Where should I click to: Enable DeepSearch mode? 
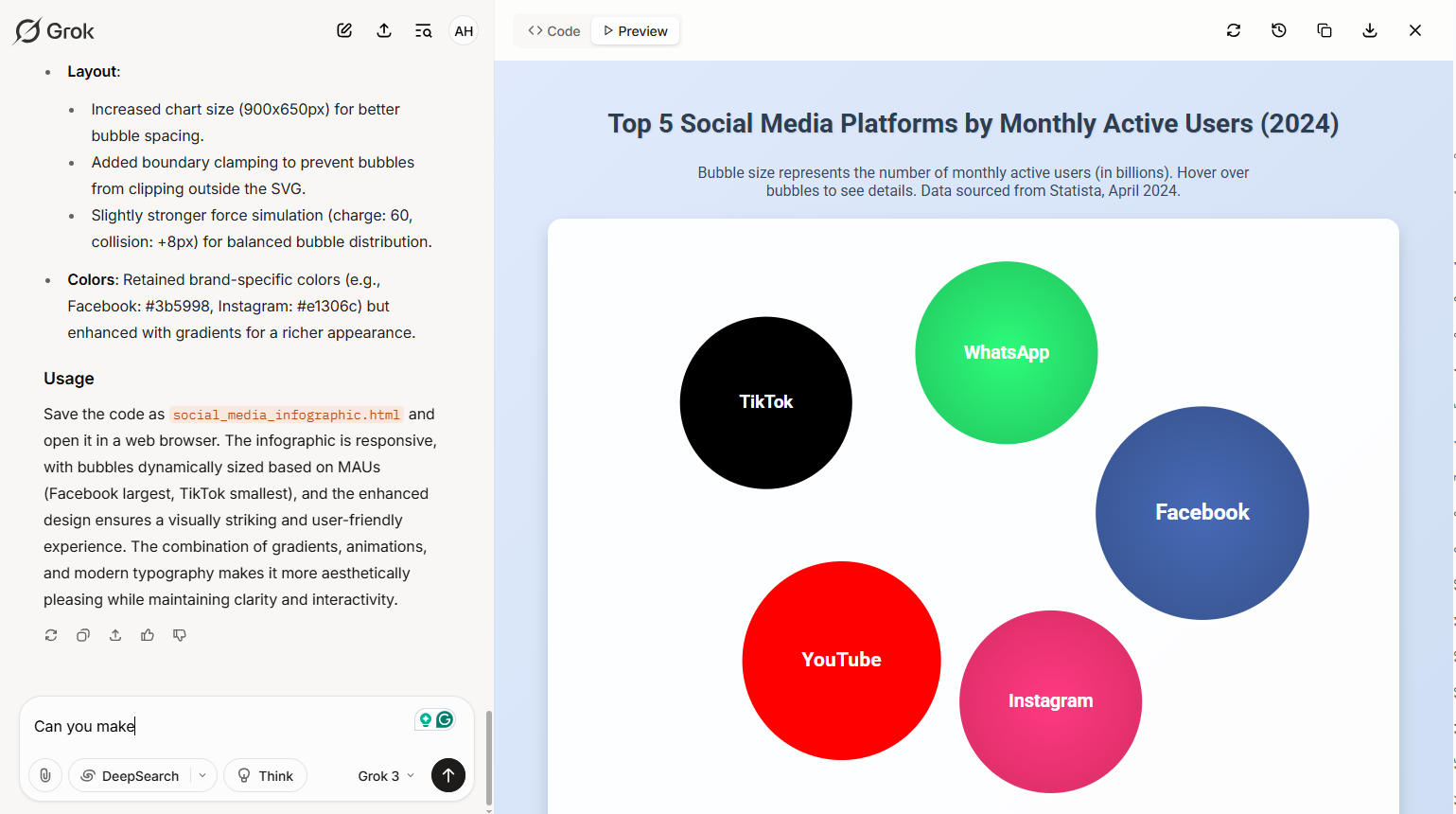click(130, 775)
